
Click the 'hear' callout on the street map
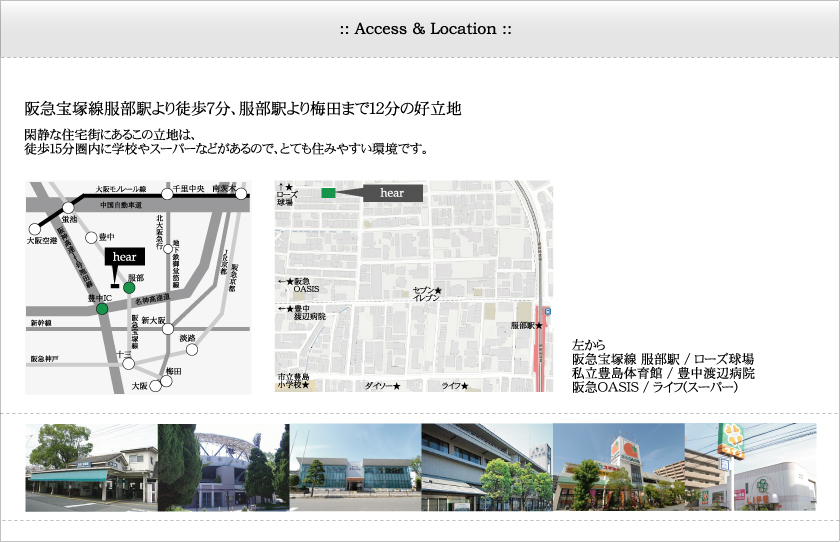coord(391,193)
